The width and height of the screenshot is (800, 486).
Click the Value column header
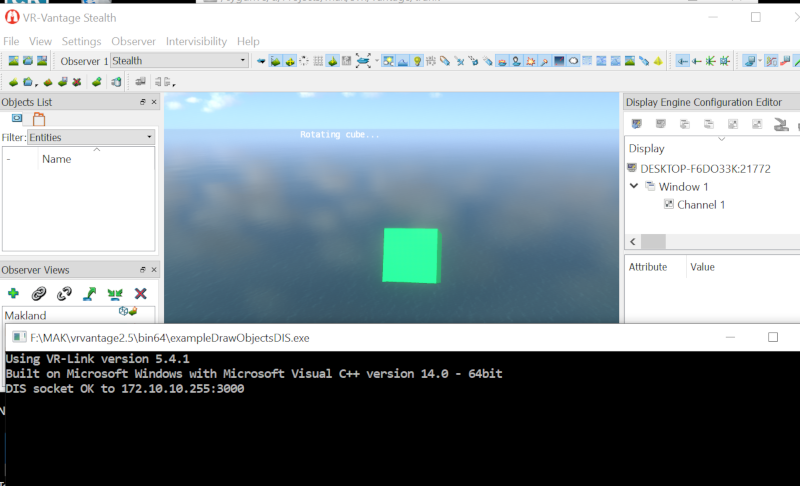click(702, 267)
